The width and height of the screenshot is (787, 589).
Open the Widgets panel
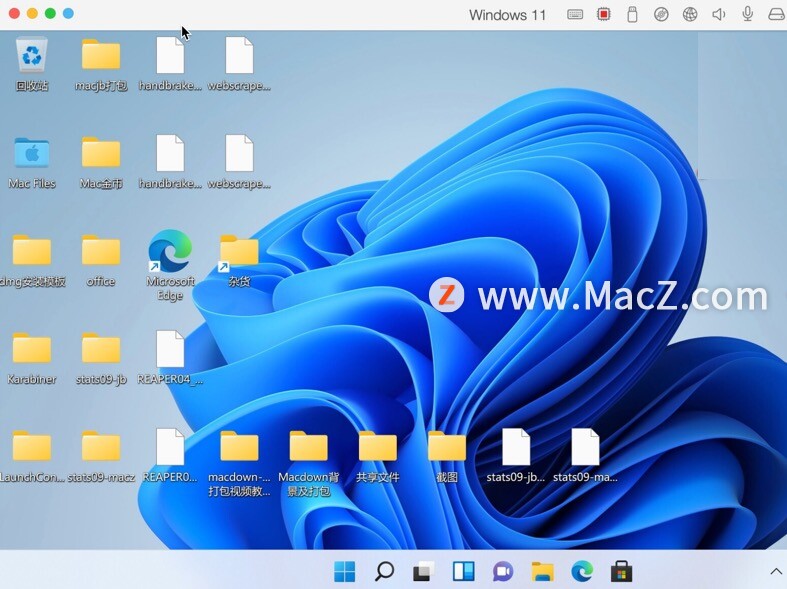(x=463, y=571)
